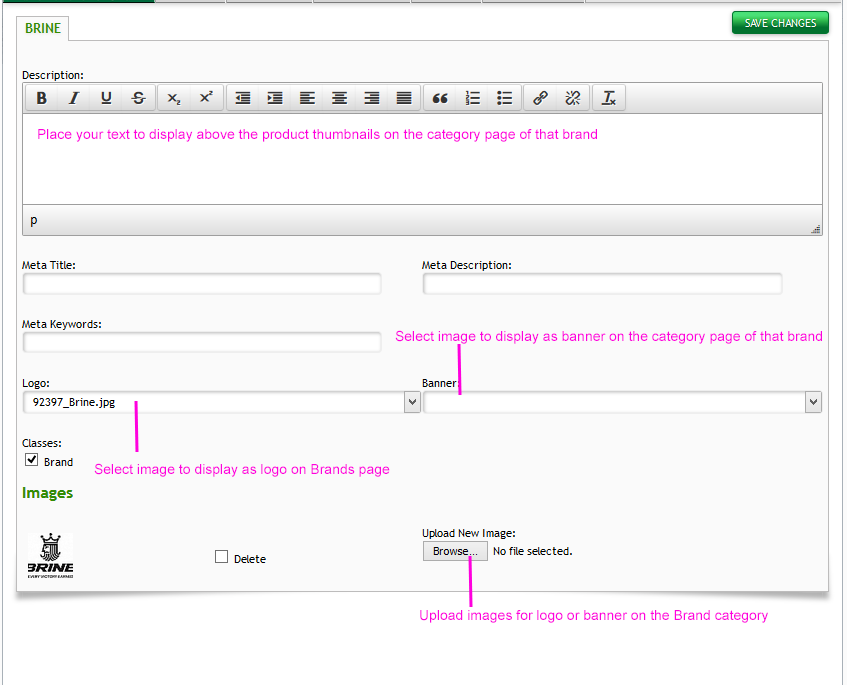Clear text formatting with the Tx icon

click(x=608, y=98)
